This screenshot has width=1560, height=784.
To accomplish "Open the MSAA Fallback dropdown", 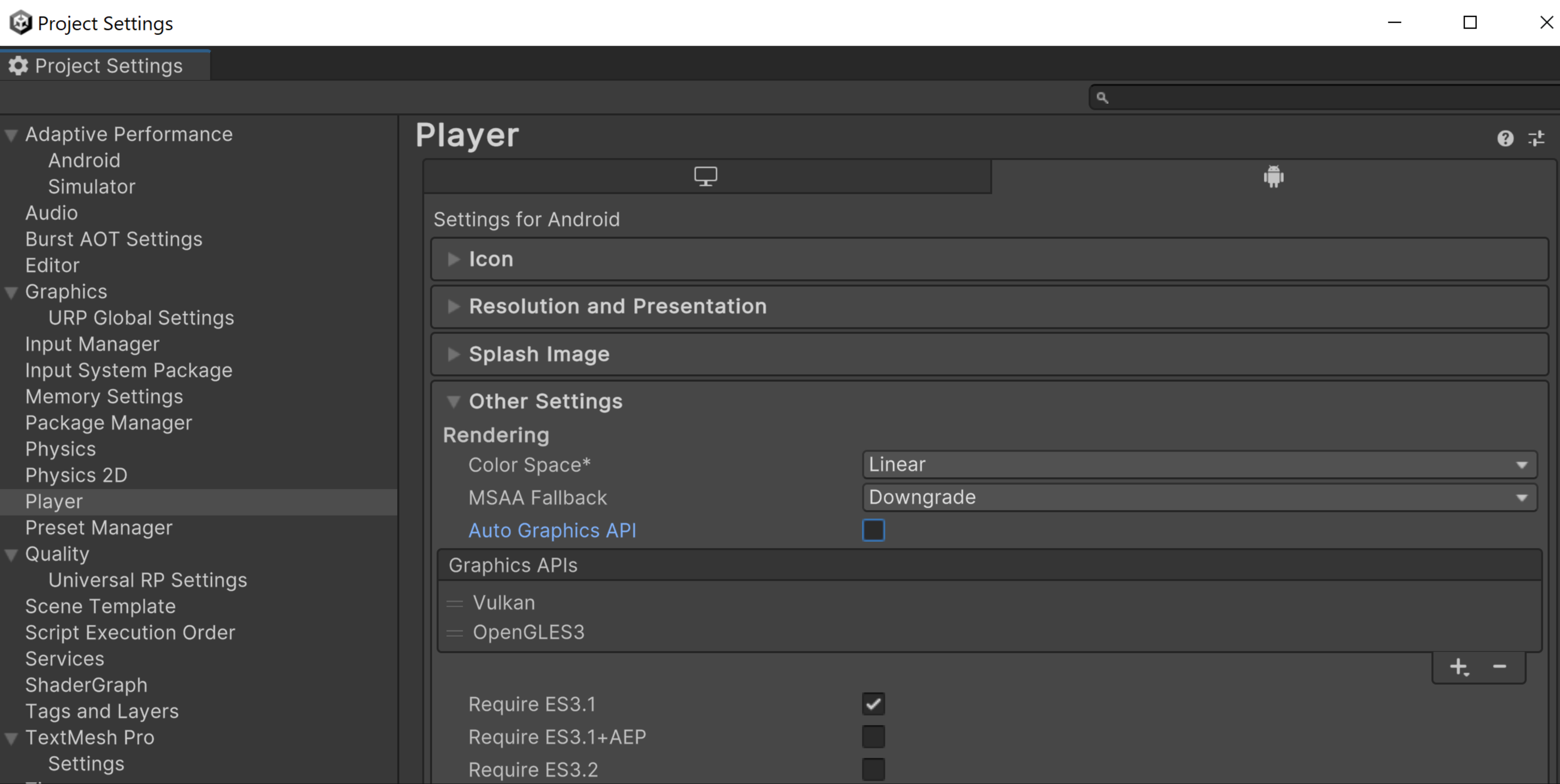I will (1197, 497).
